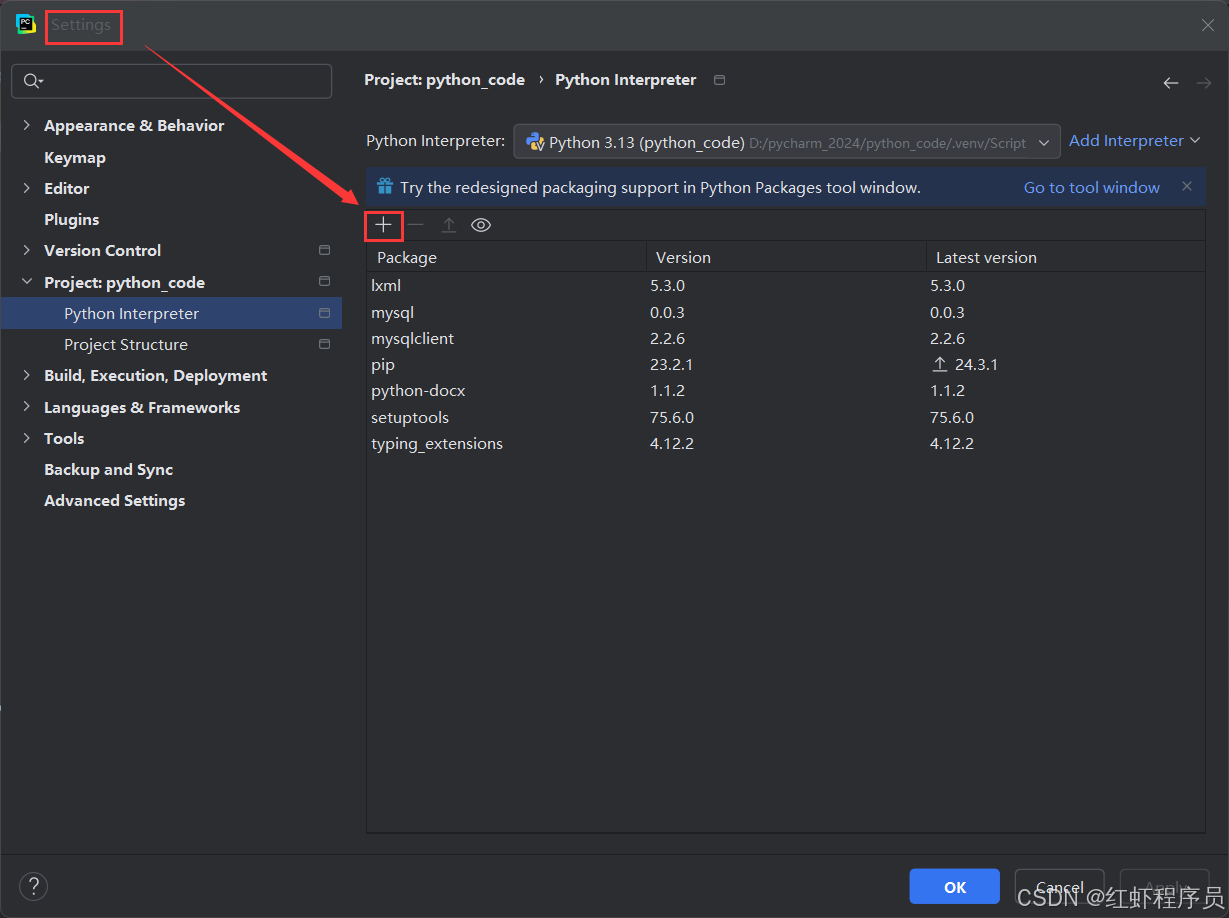Screen dimensions: 1229x918
Task: Click the Python logo in interpreter field
Action: [x=535, y=142]
